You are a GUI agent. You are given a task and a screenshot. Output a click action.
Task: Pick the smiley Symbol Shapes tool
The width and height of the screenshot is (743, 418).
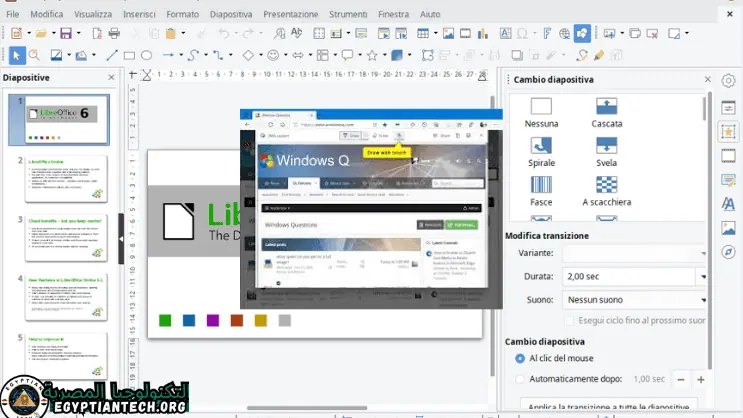click(273, 55)
